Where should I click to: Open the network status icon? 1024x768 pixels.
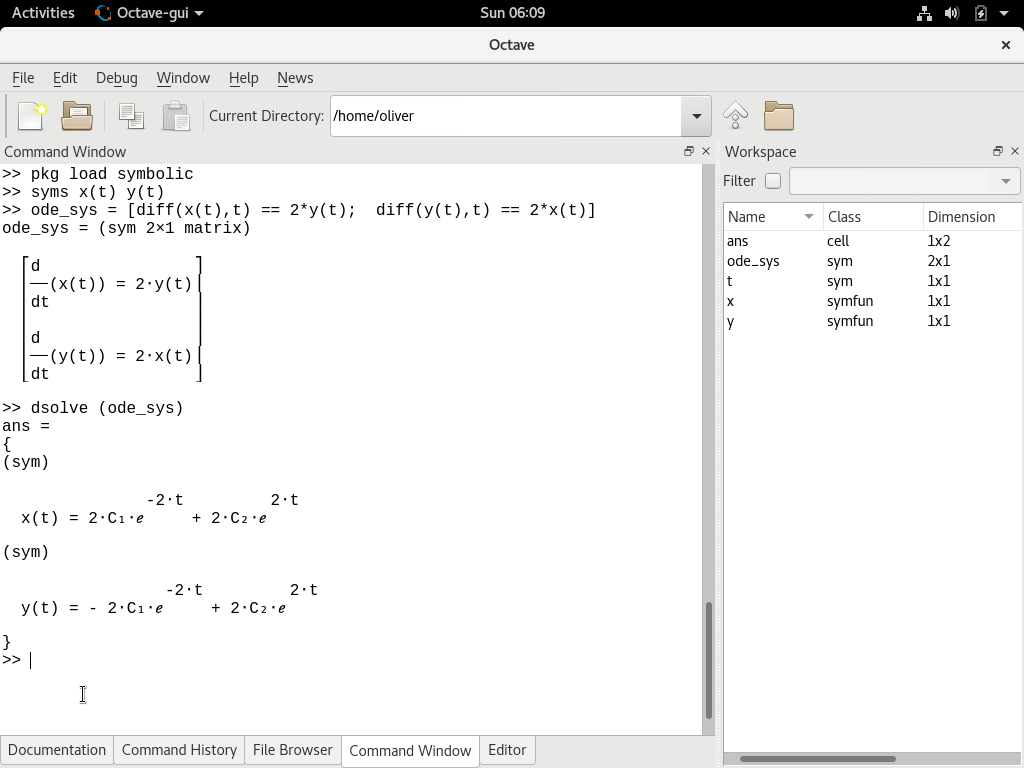[924, 13]
